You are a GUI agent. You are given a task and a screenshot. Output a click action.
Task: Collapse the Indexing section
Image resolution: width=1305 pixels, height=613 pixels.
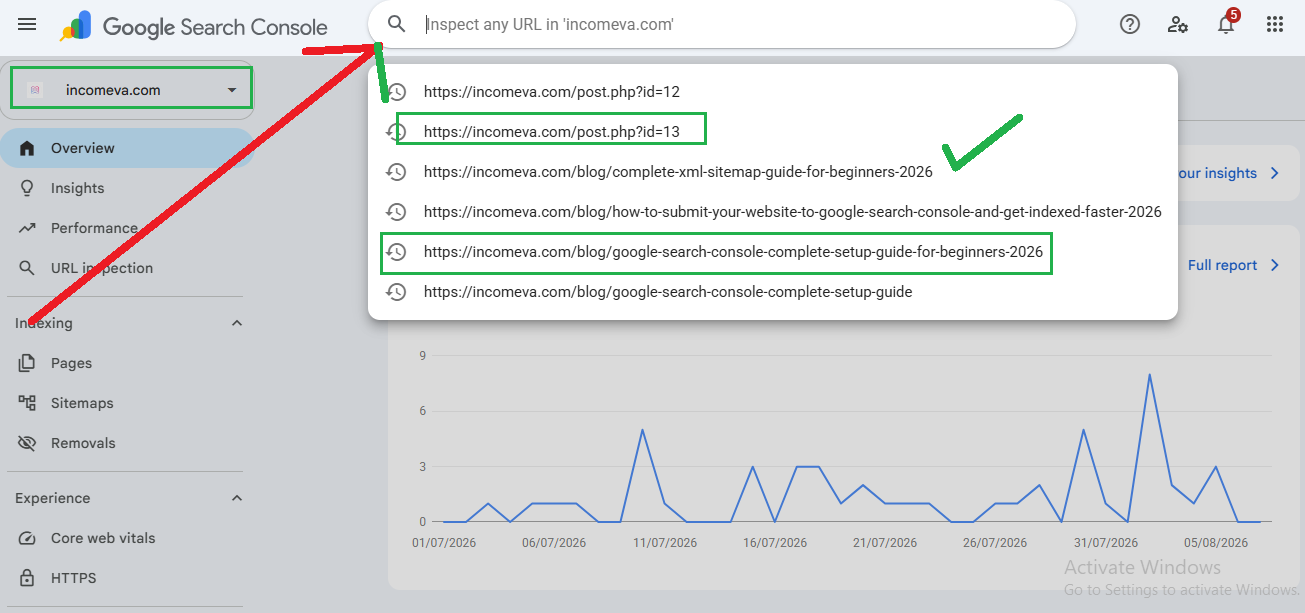[x=237, y=323]
